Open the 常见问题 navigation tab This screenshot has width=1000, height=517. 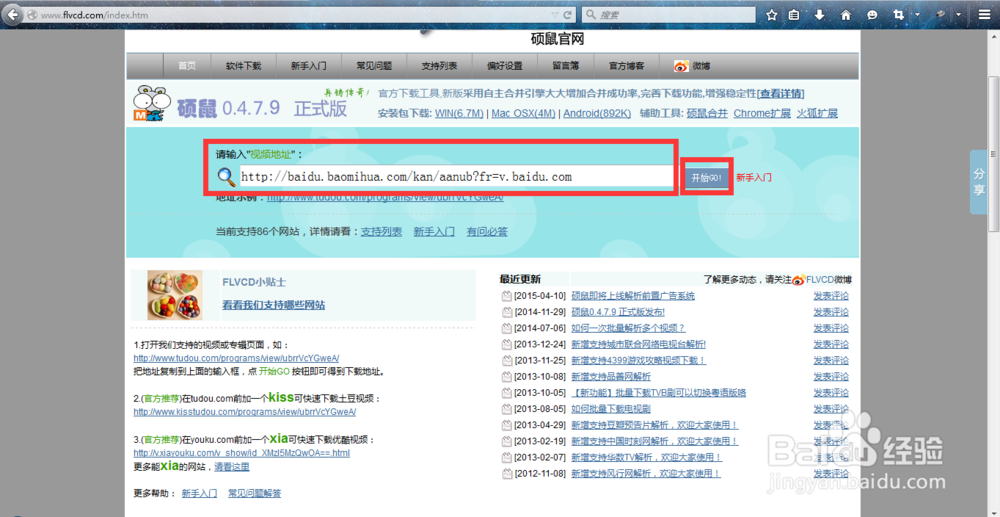[374, 66]
